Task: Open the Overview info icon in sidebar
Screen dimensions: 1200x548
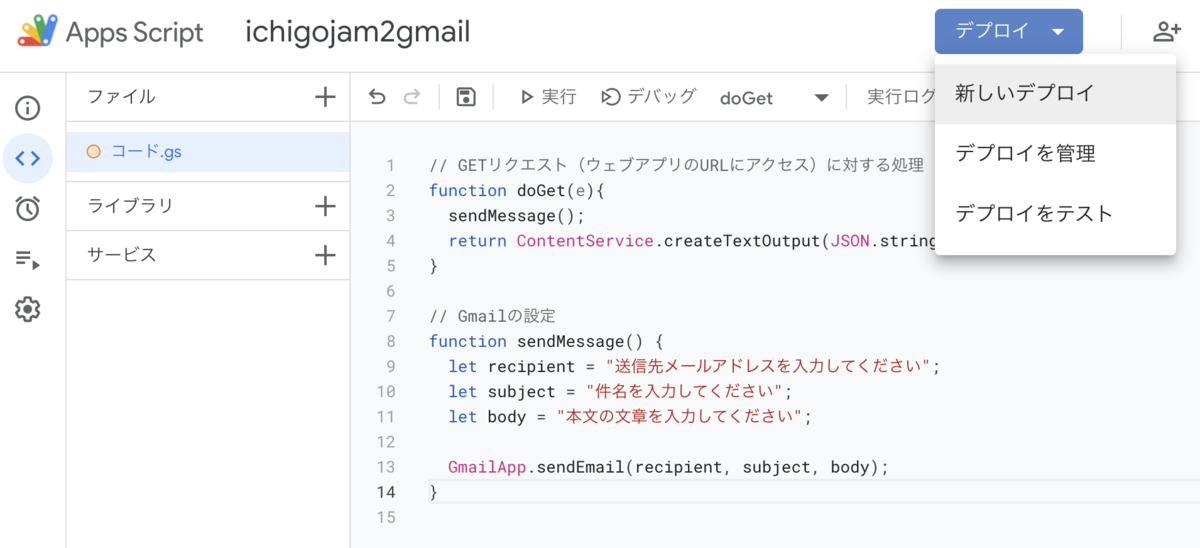Action: click(x=28, y=108)
